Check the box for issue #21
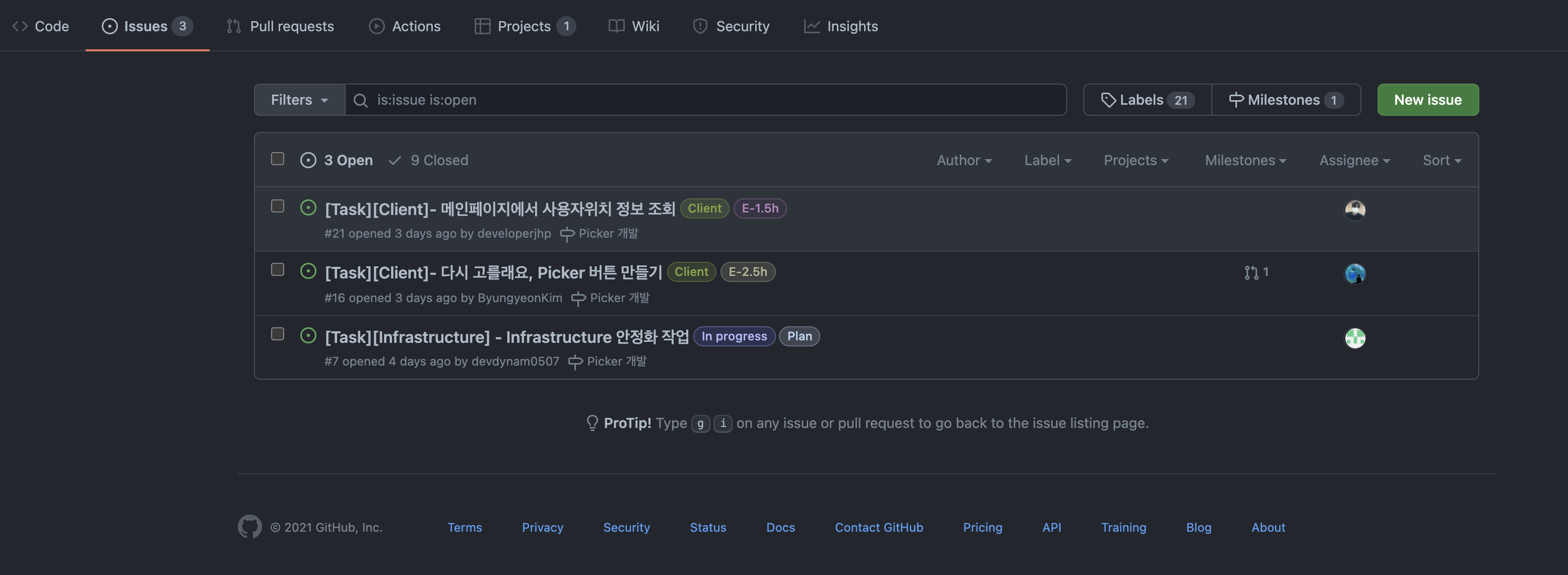 point(278,206)
